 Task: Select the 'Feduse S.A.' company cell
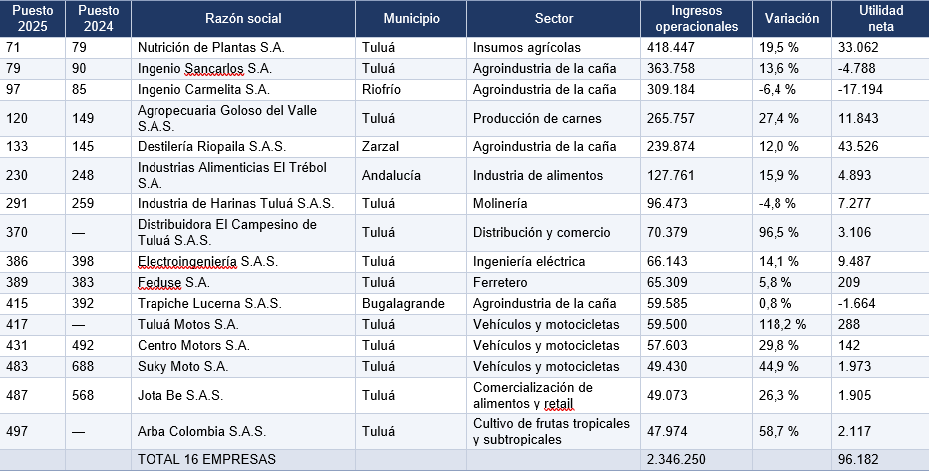point(244,283)
